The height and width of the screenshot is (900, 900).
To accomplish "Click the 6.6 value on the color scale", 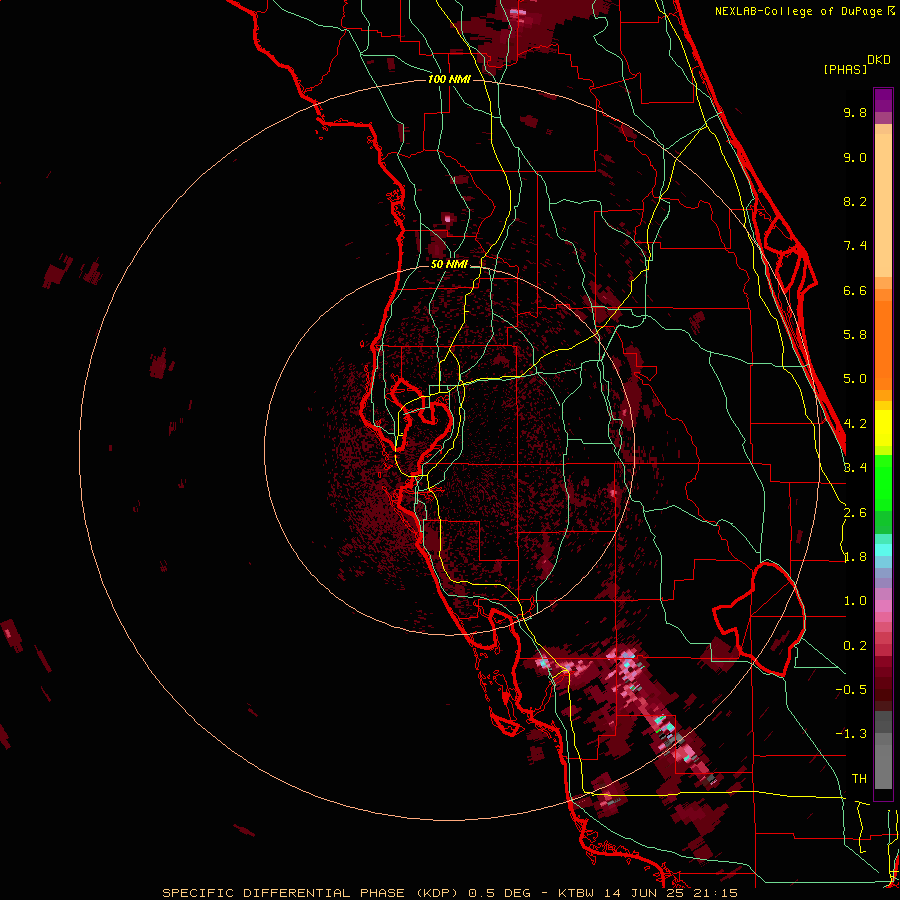I will click(x=855, y=290).
